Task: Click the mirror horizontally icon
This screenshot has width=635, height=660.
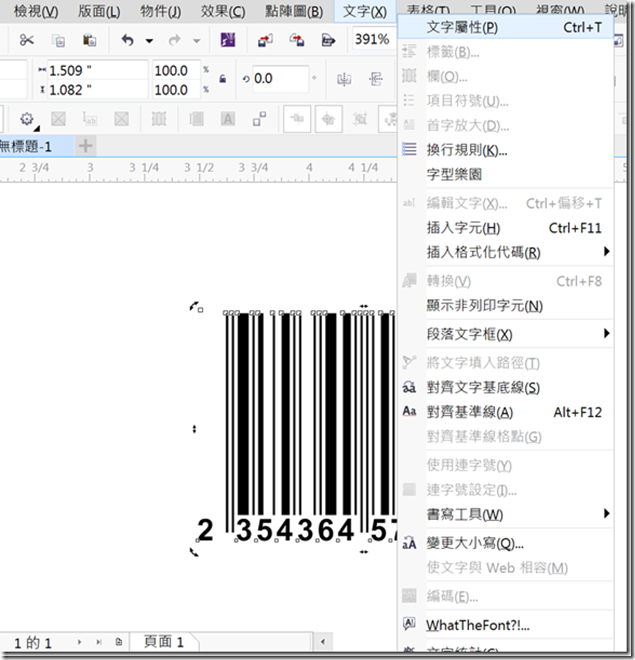Action: pos(344,79)
